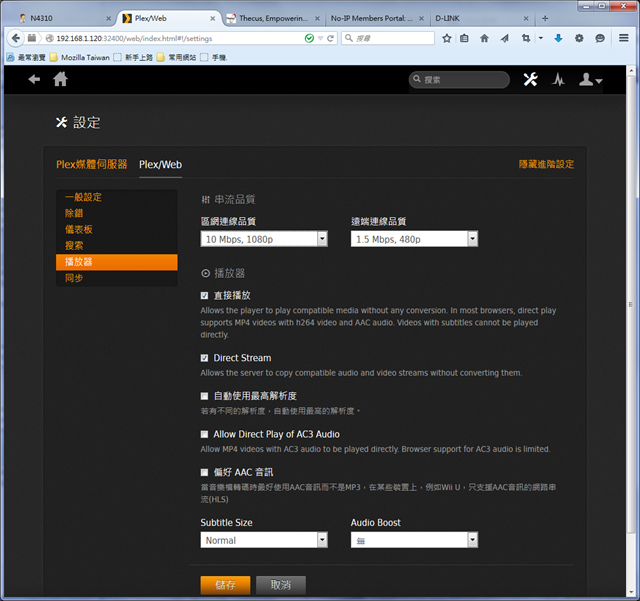Click the Firefox back button
This screenshot has height=601, width=640.
(16, 38)
